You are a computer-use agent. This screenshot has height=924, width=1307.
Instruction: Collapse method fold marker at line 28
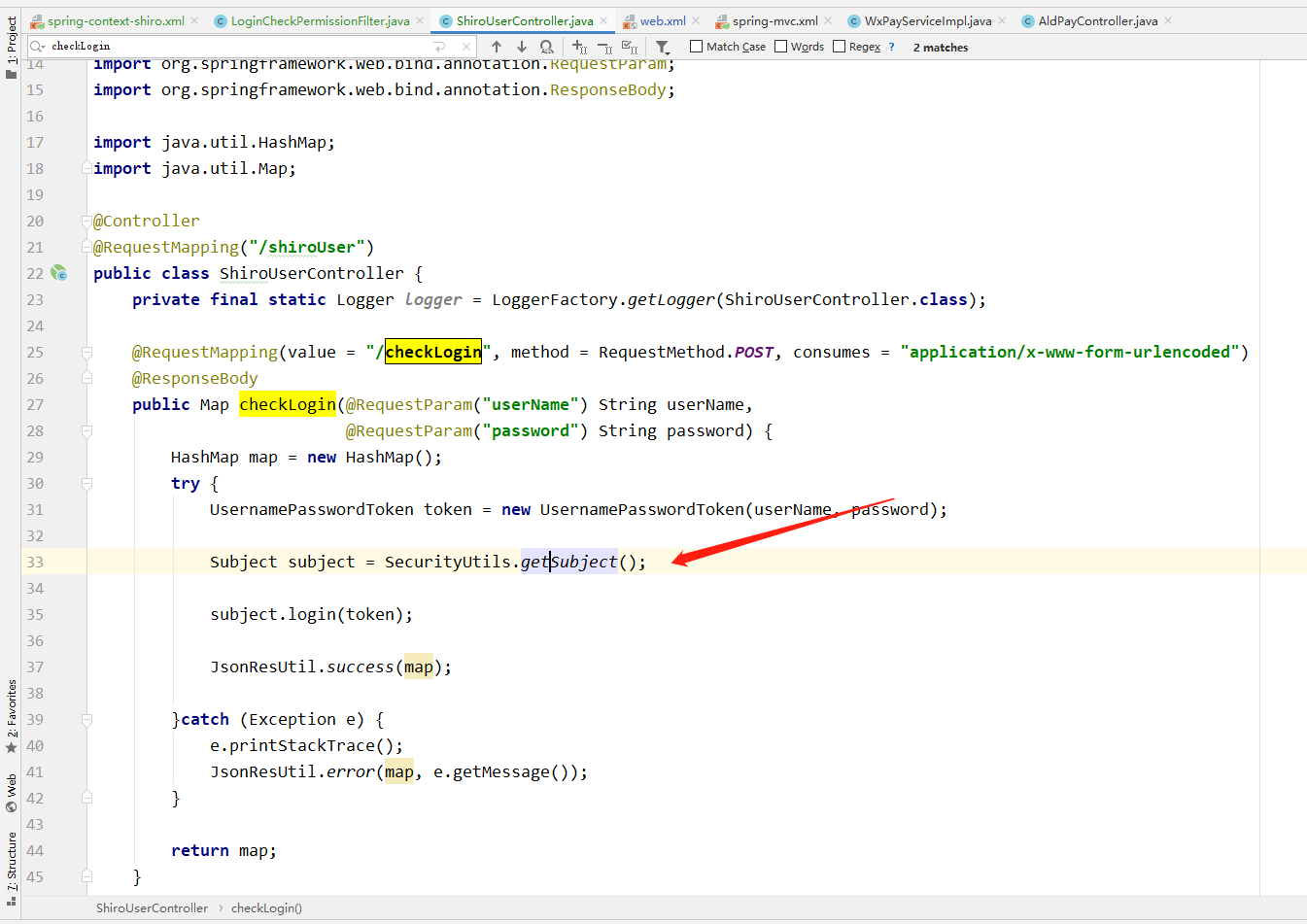[86, 430]
